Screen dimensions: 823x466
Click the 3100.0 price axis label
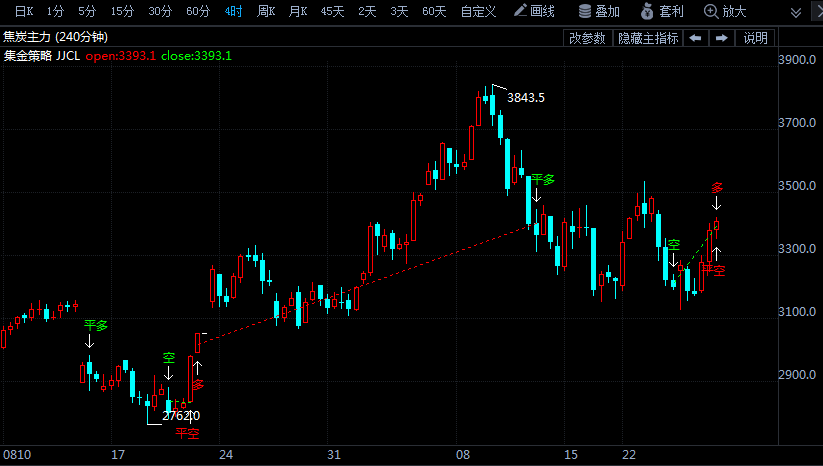pos(797,312)
